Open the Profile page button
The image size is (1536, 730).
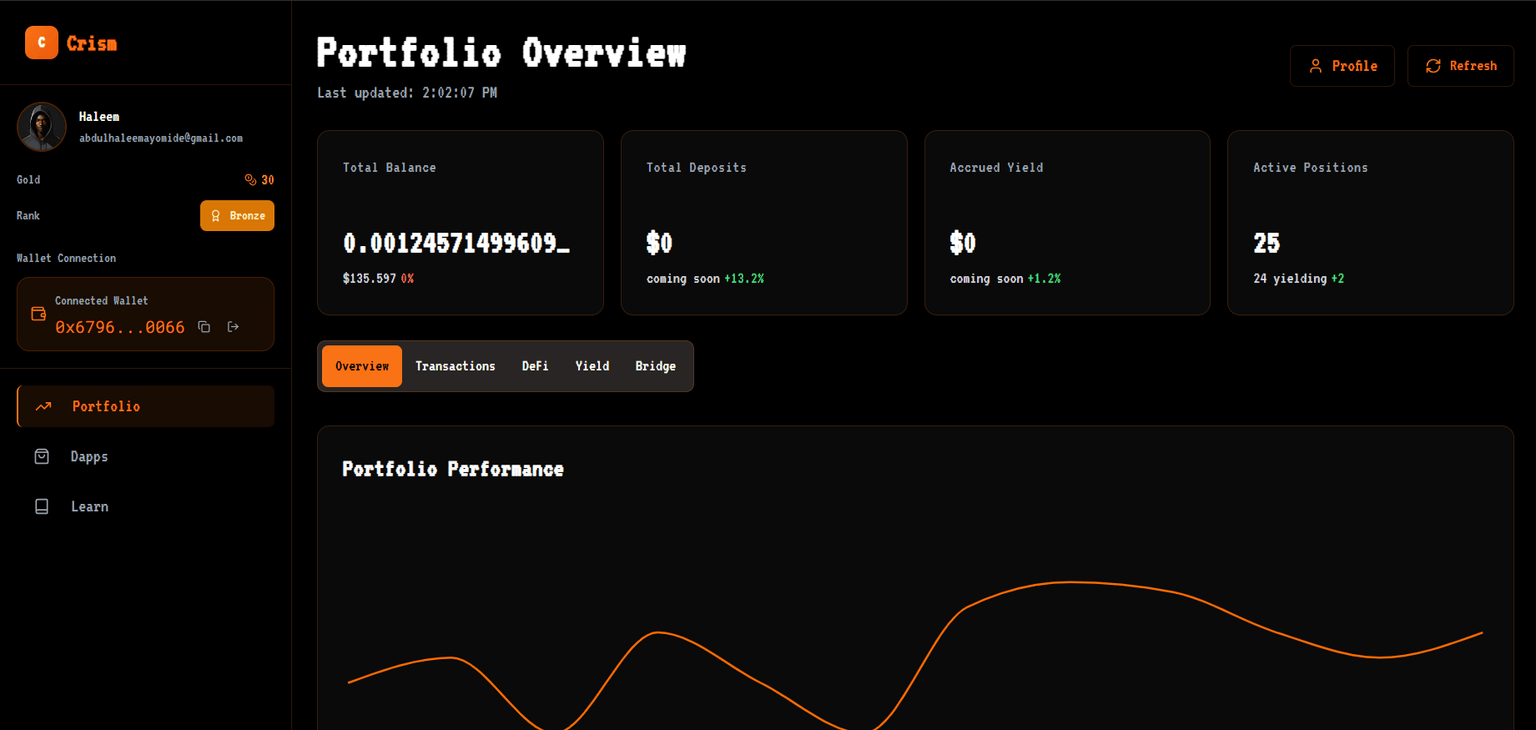pos(1342,66)
